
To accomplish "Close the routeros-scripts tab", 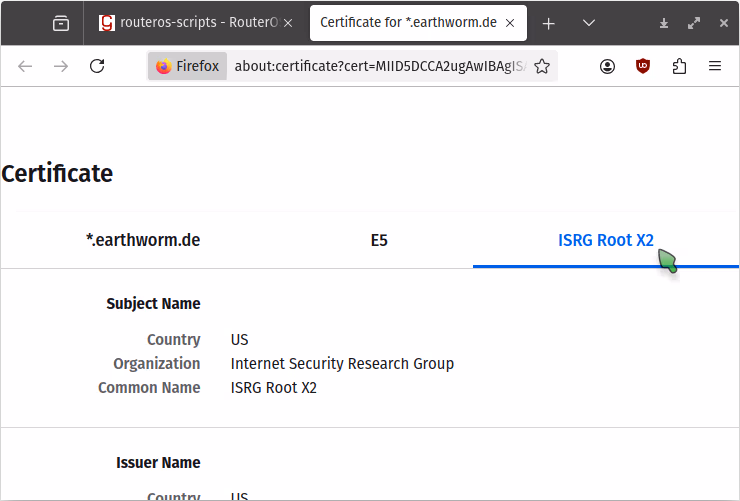I will point(288,23).
